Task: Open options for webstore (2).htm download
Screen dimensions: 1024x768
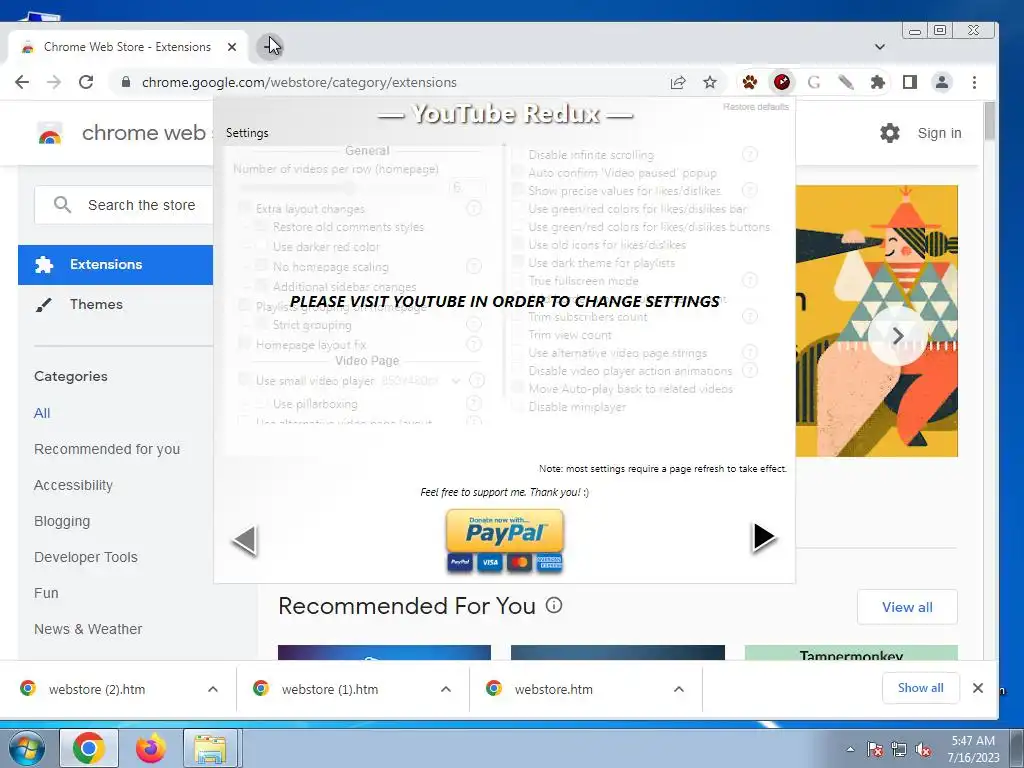Action: coord(213,689)
